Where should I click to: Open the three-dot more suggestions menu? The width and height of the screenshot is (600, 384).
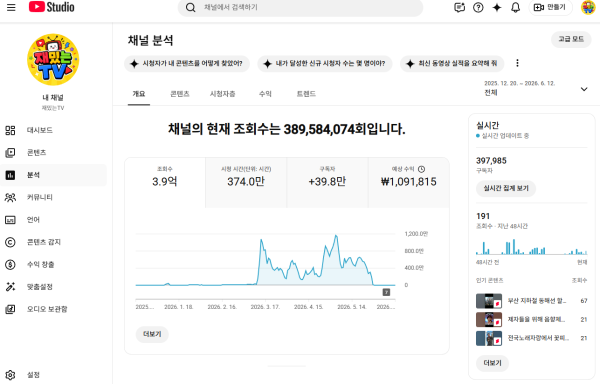tap(517, 63)
